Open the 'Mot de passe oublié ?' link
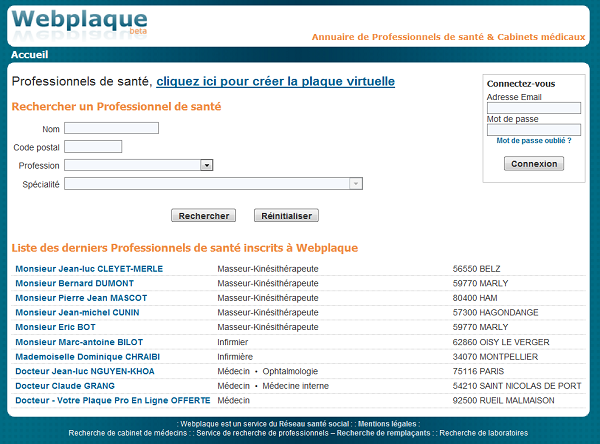 click(x=534, y=141)
